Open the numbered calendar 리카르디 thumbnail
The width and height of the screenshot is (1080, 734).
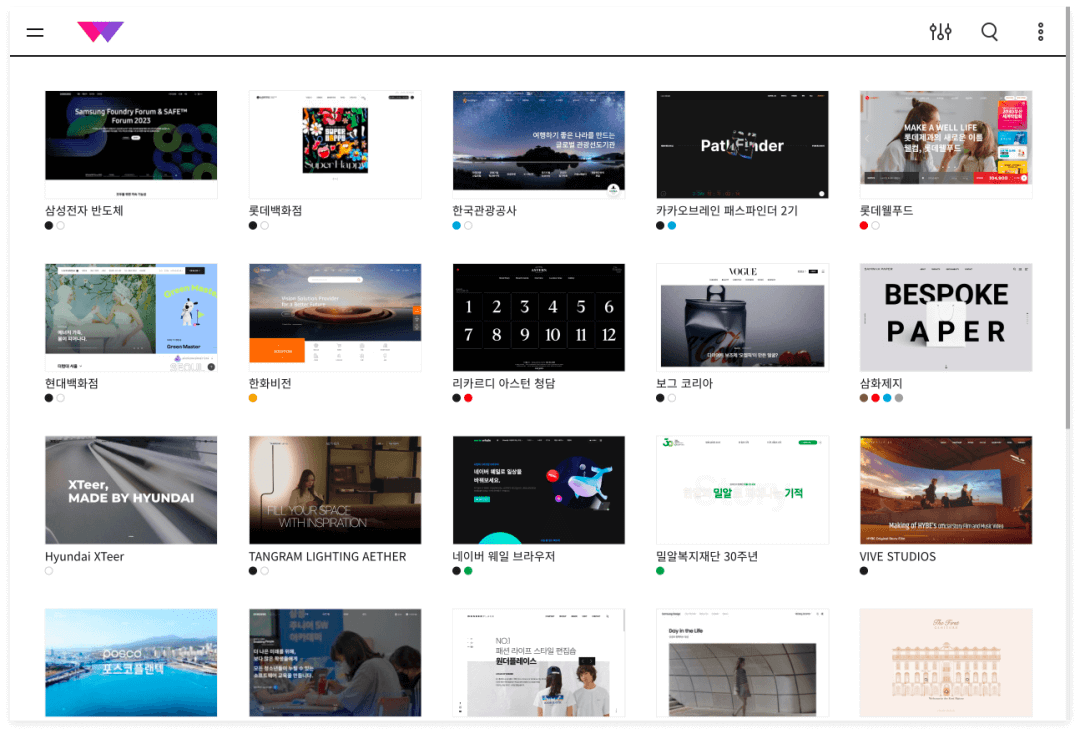(x=539, y=317)
